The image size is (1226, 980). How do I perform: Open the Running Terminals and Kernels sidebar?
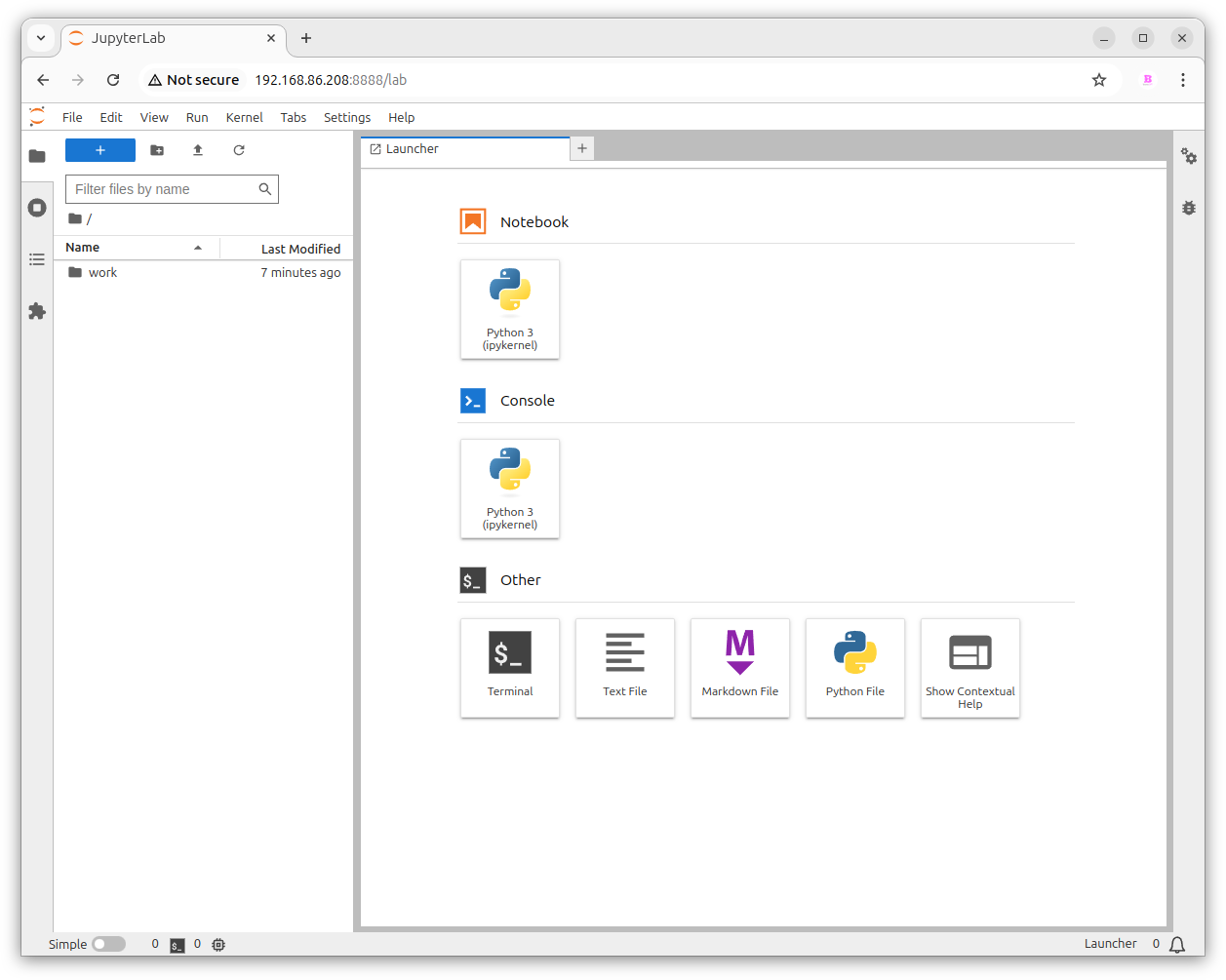click(x=37, y=208)
